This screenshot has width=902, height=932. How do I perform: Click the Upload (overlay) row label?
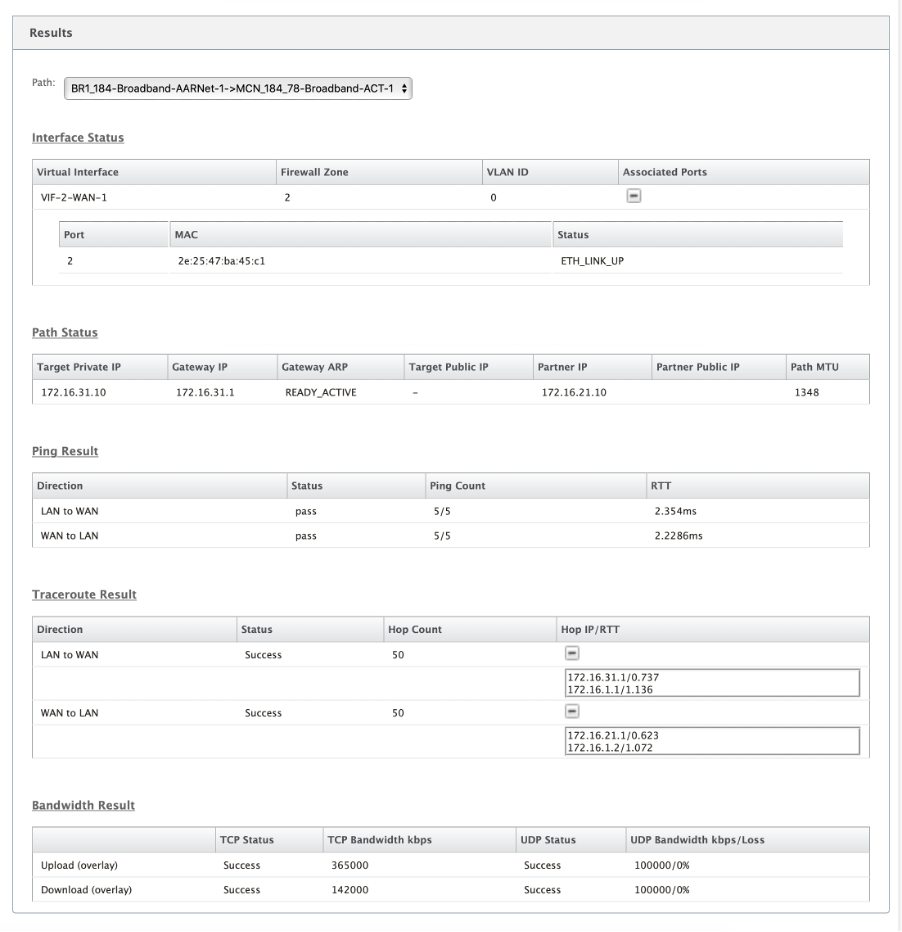click(79, 865)
